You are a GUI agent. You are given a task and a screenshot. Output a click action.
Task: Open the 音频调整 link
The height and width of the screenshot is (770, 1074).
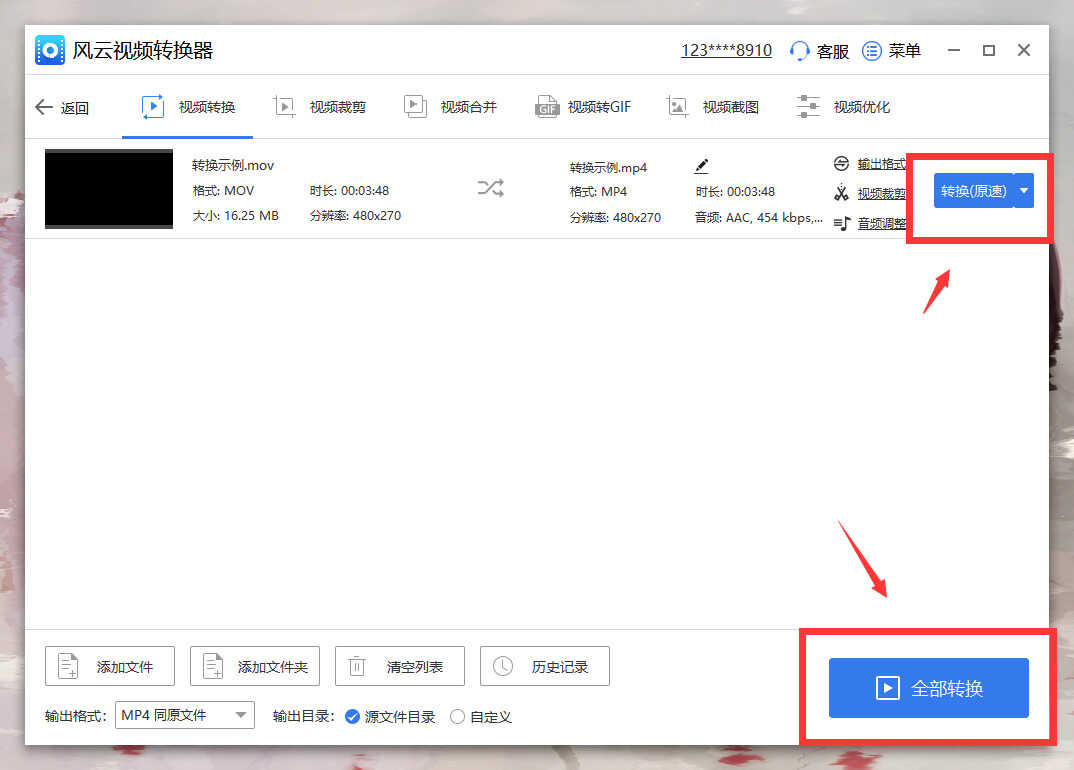(x=882, y=223)
